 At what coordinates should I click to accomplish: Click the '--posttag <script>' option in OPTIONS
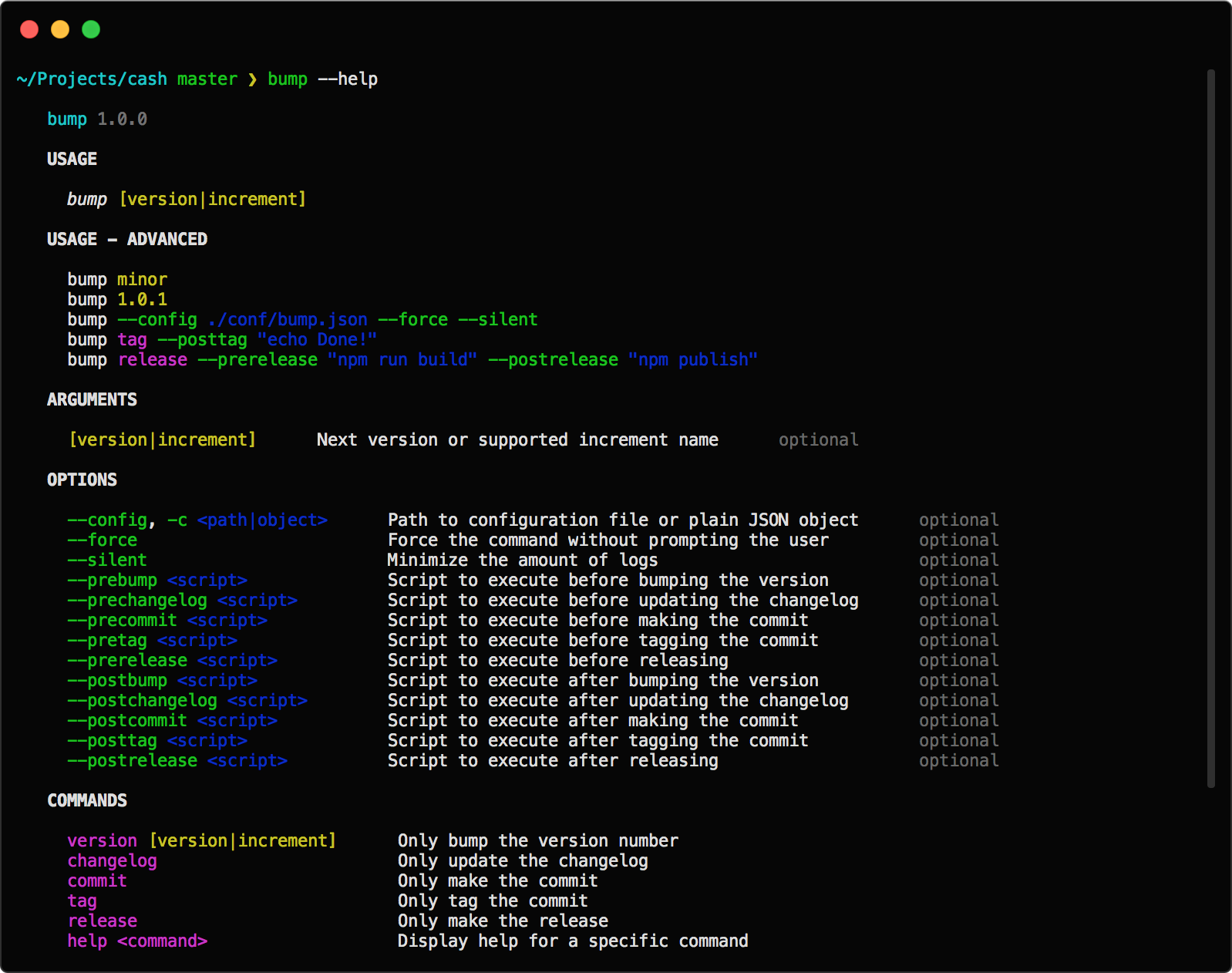coord(157,740)
